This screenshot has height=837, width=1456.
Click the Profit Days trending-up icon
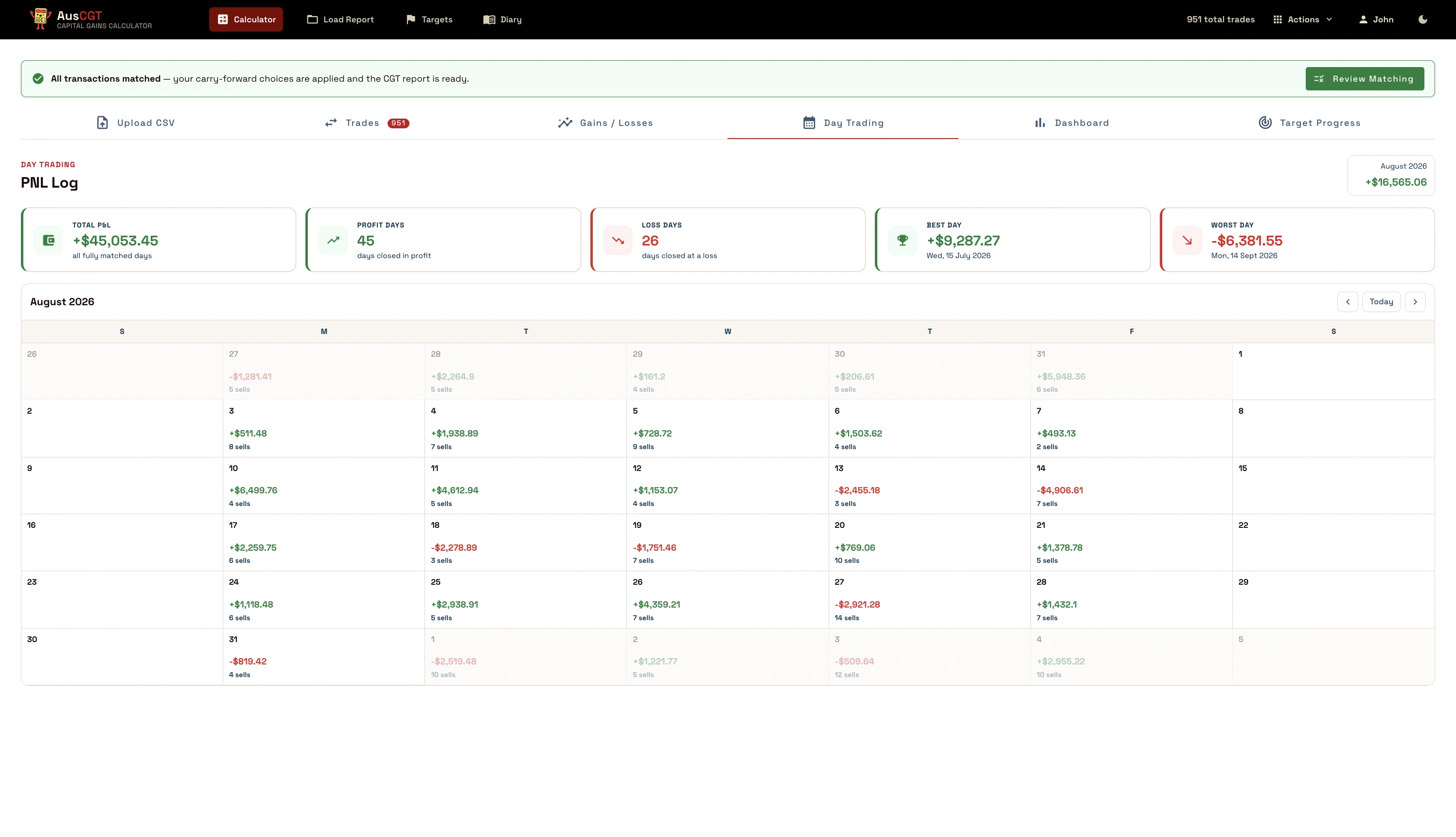334,240
